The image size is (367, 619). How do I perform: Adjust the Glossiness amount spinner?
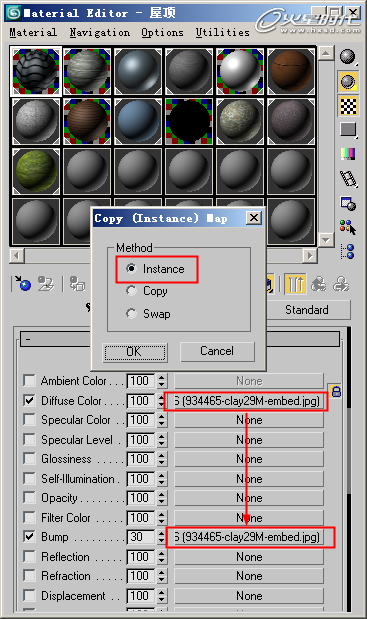(161, 459)
